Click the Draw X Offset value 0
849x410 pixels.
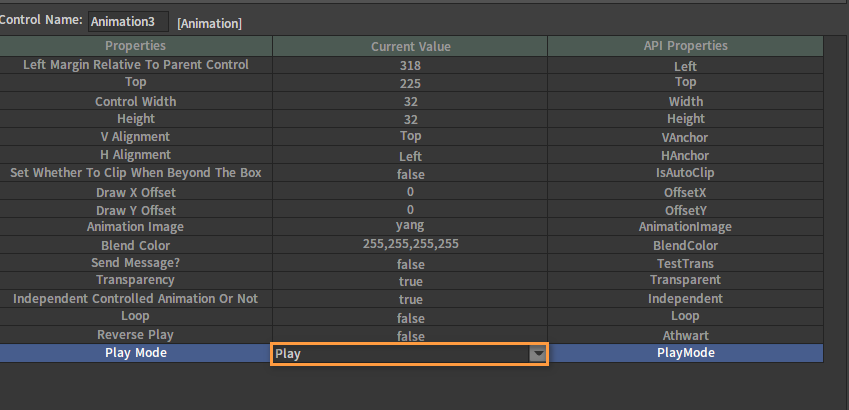[410, 192]
